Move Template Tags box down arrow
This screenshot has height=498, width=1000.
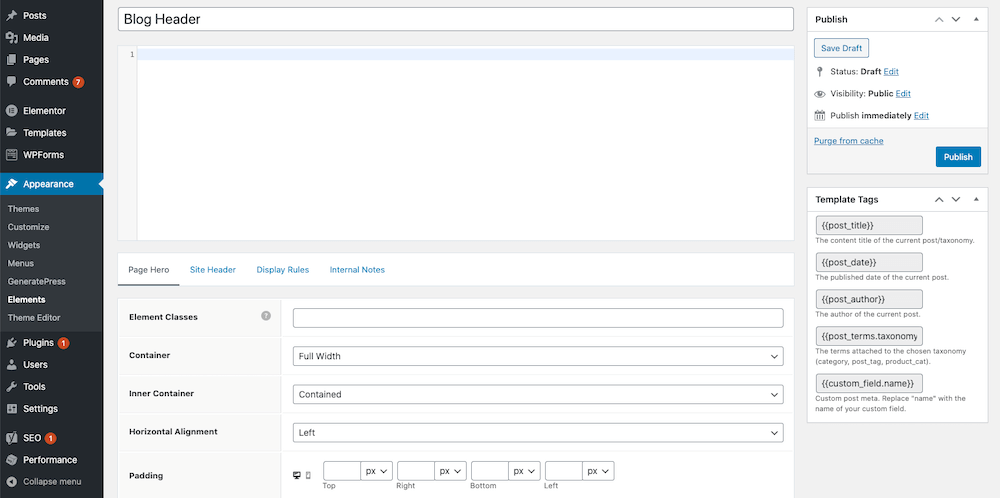click(x=956, y=200)
